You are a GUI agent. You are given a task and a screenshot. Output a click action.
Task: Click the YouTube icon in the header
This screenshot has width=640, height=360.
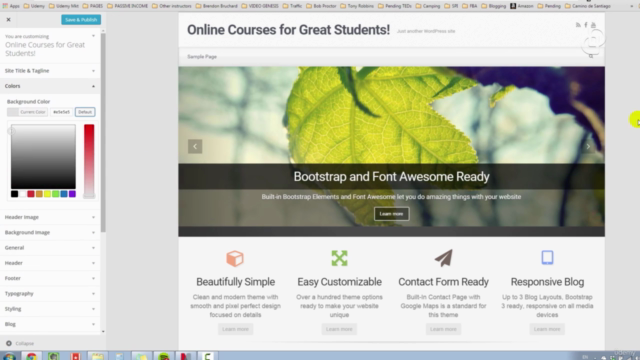593,25
